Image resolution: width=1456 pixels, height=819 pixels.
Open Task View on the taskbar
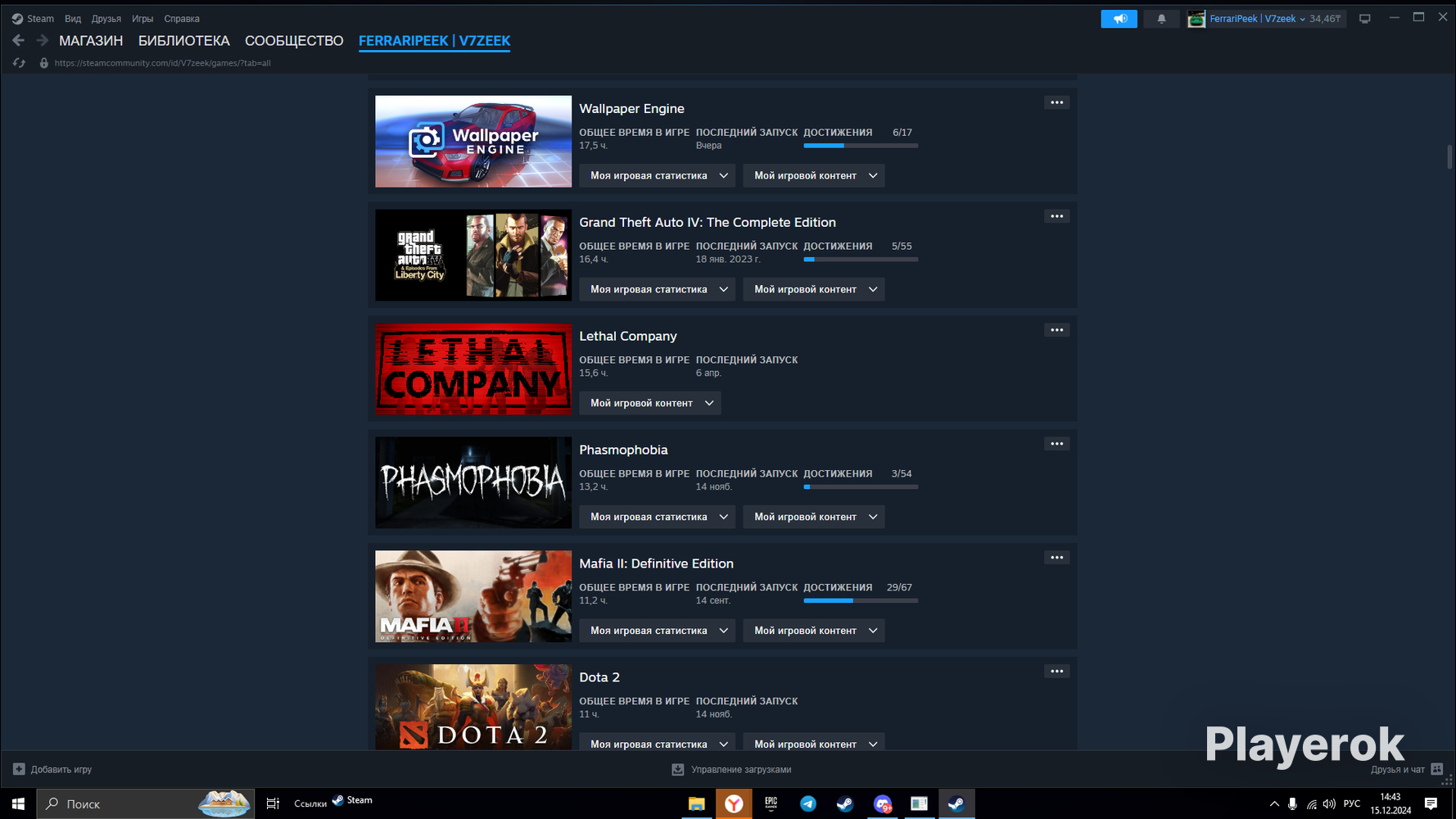point(273,803)
